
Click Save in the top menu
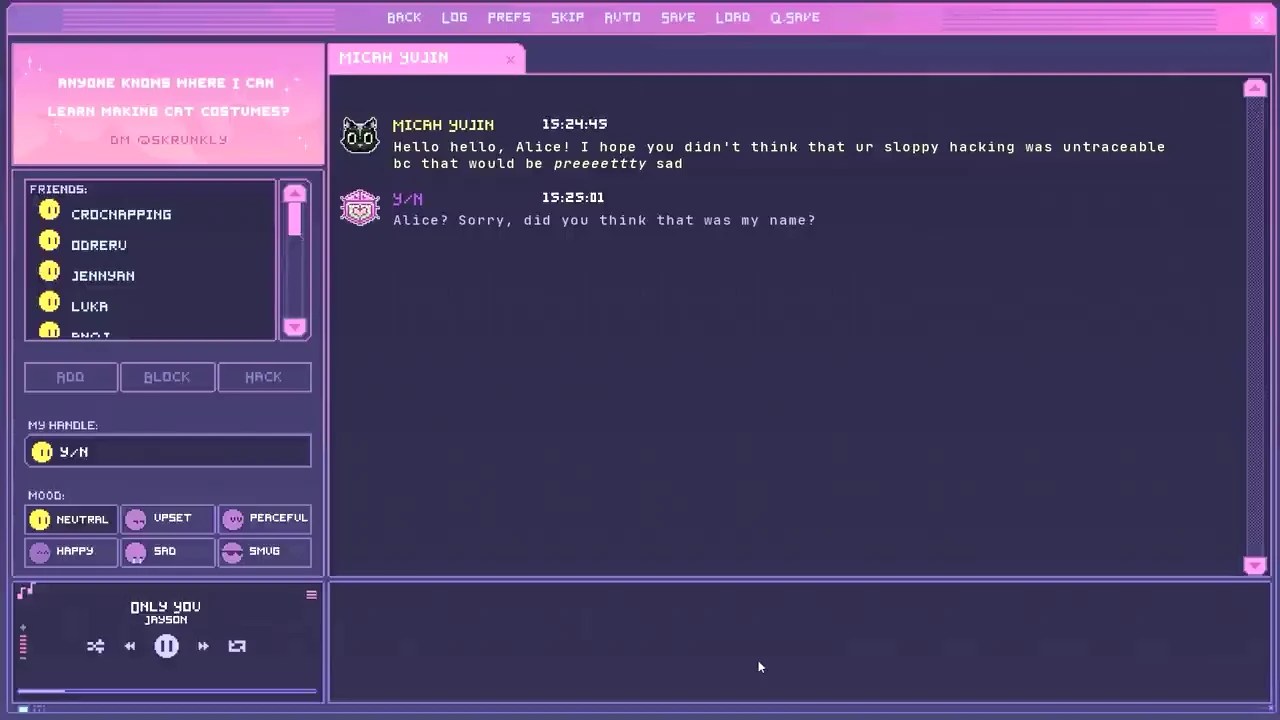click(x=678, y=17)
